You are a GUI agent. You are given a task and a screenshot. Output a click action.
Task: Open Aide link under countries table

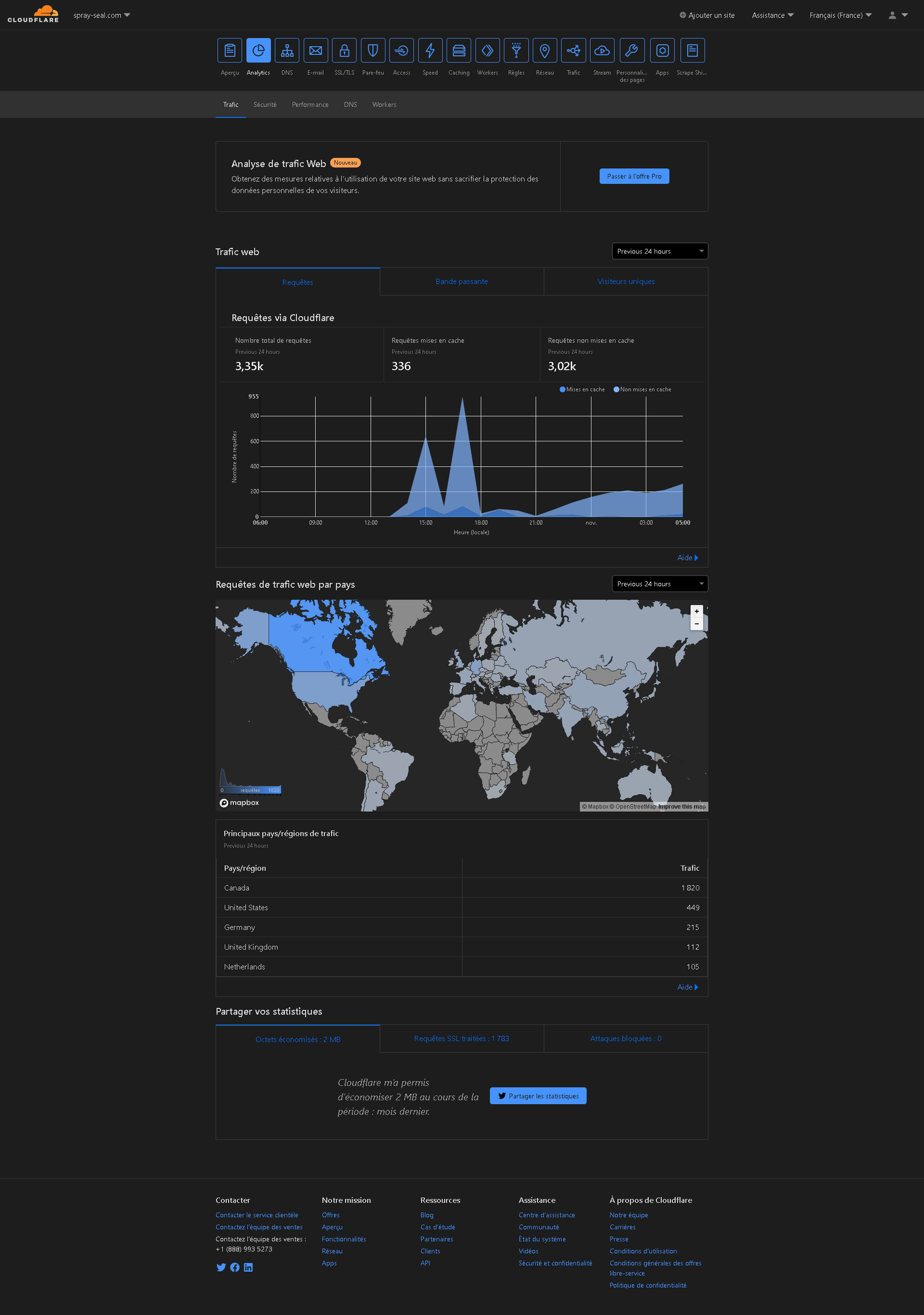tap(687, 987)
